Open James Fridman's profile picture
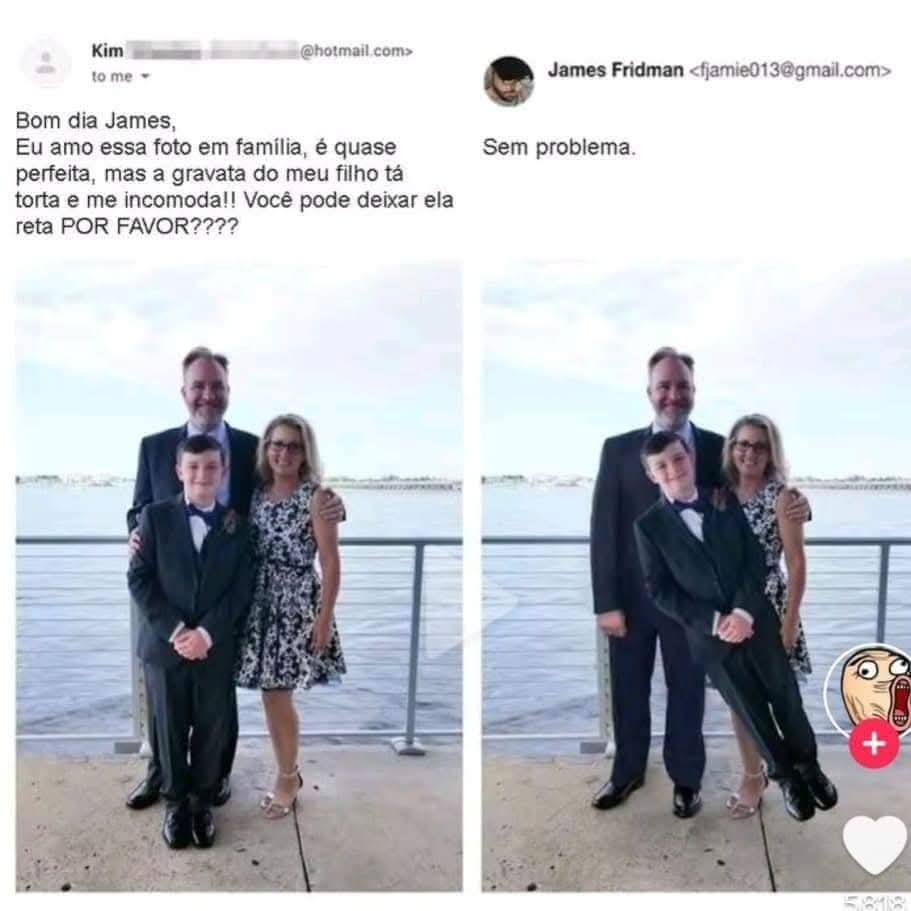 pyautogui.click(x=509, y=81)
